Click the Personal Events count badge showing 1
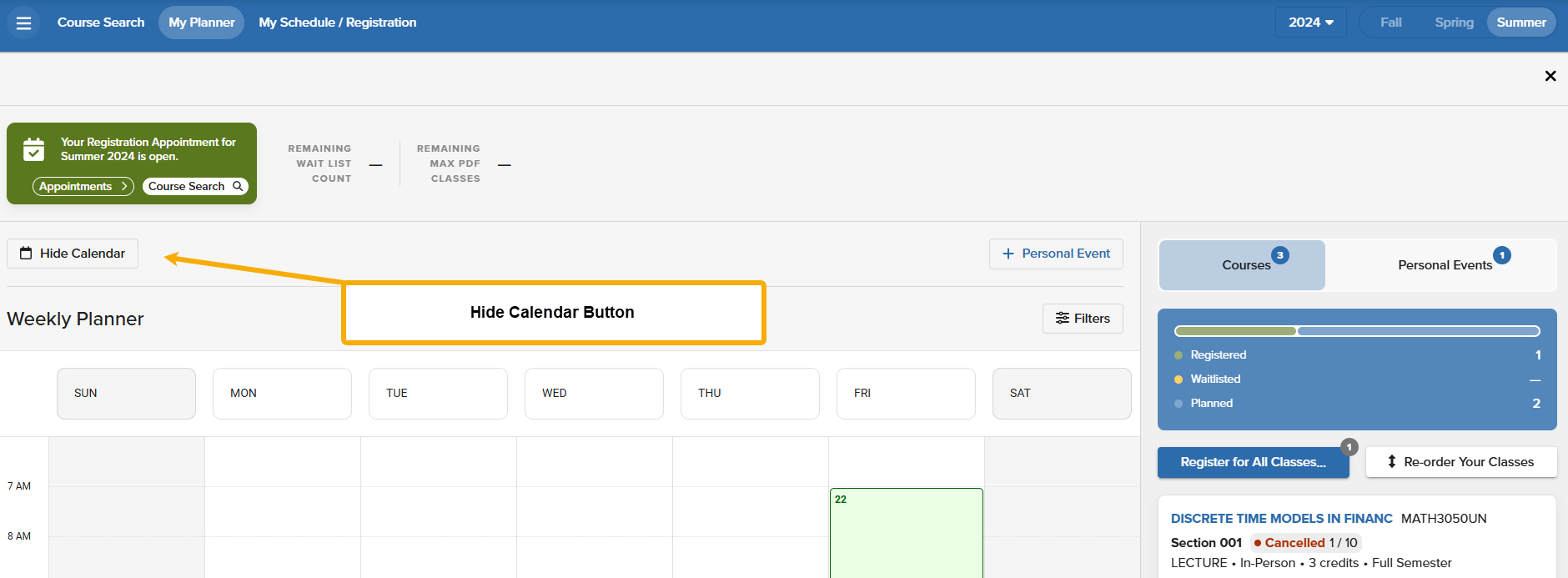The image size is (1568, 578). click(1502, 255)
